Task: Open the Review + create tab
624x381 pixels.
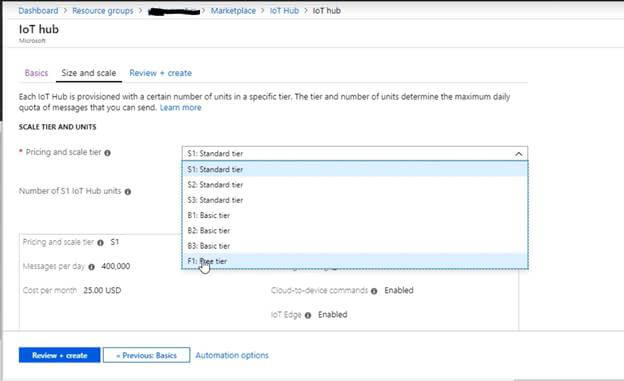Action: click(160, 73)
